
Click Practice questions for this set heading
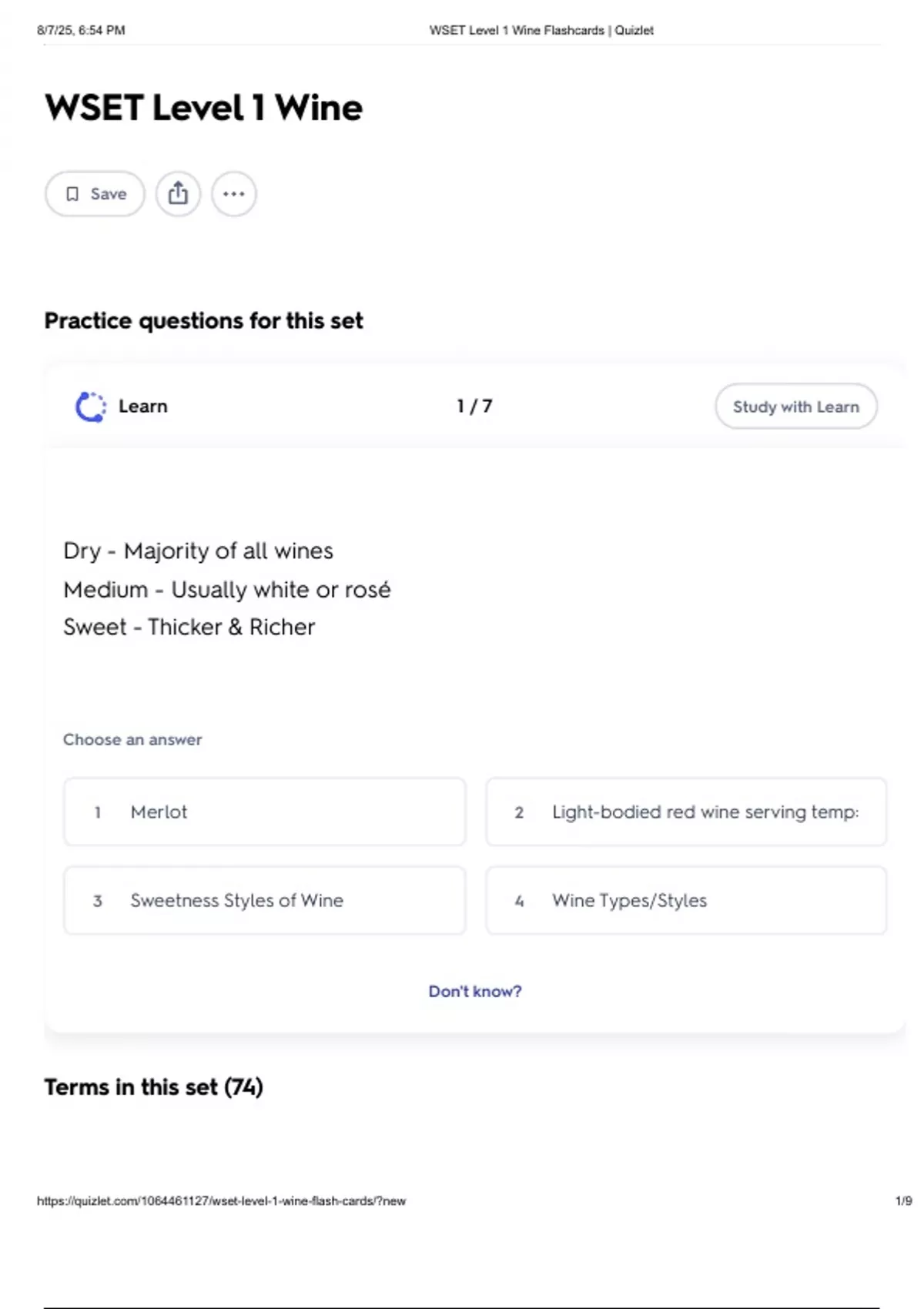pos(203,320)
